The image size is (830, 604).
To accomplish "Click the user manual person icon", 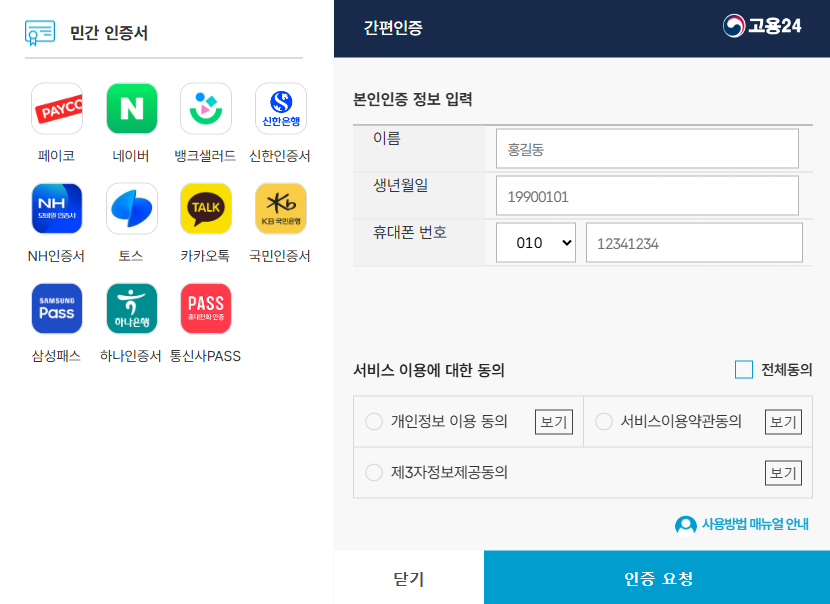I will pyautogui.click(x=685, y=525).
